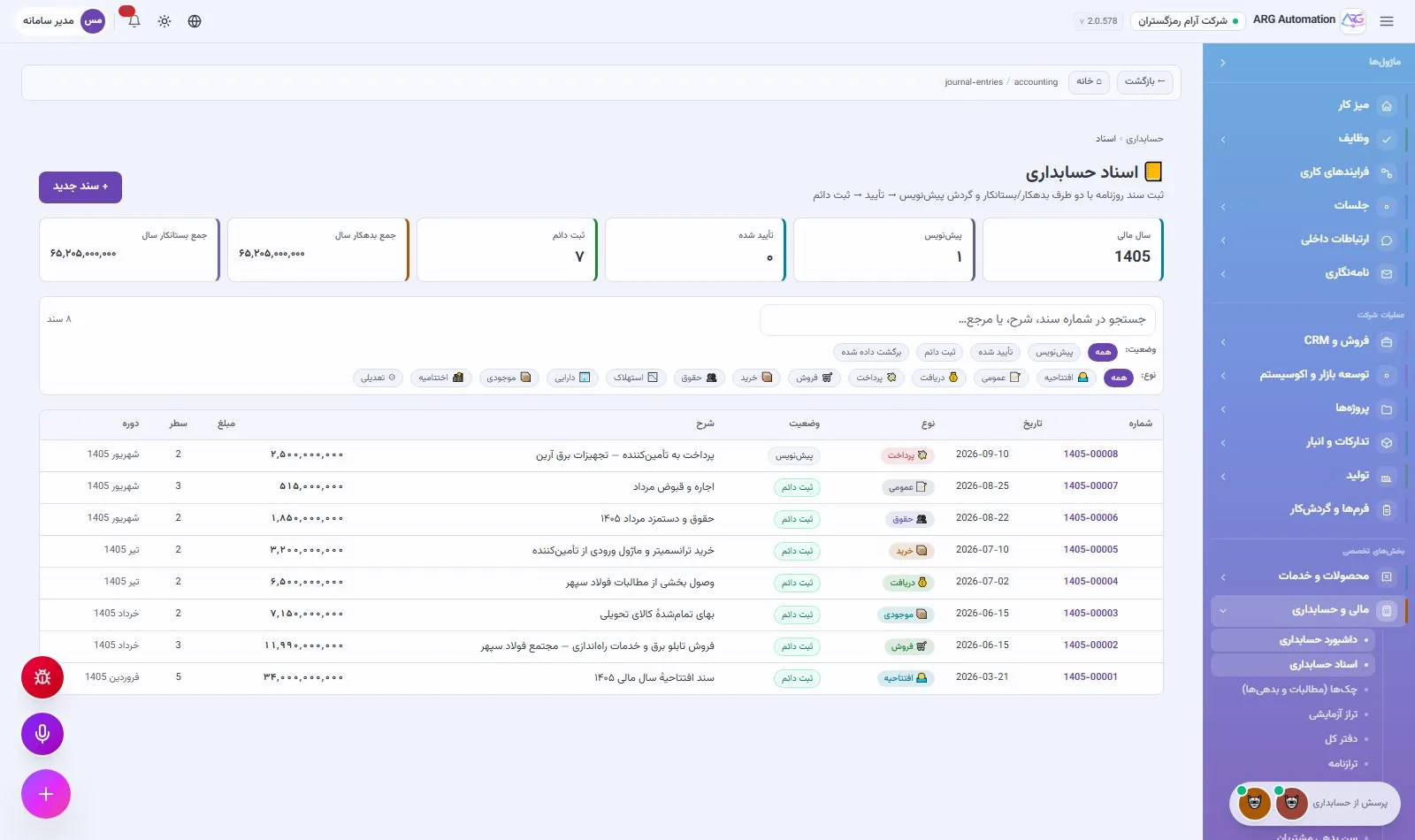Filter type by تعدیلی chip
The height and width of the screenshot is (840, 1415).
(379, 378)
